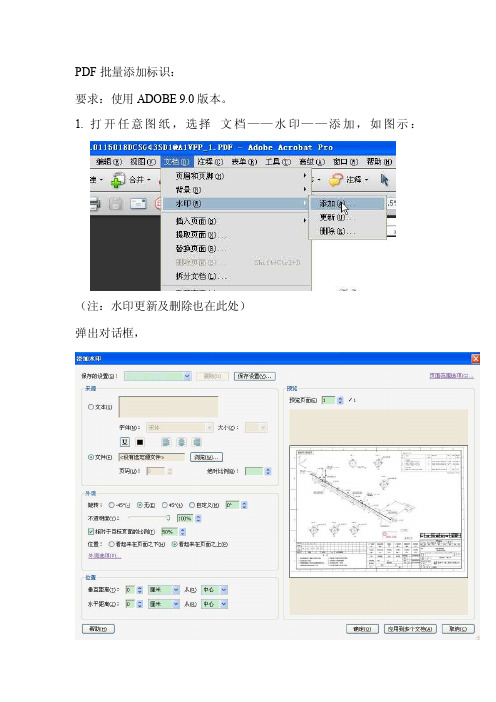Click the align-center text icon
Screen dimensions: 496x702
click(181, 442)
